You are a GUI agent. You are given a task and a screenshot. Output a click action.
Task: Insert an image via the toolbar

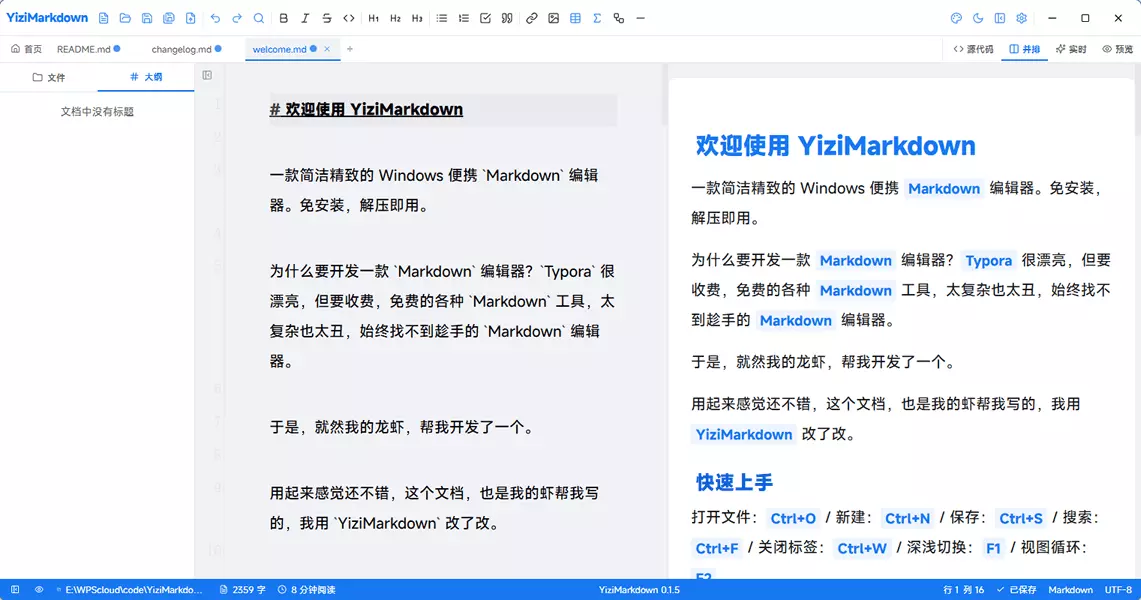point(553,18)
